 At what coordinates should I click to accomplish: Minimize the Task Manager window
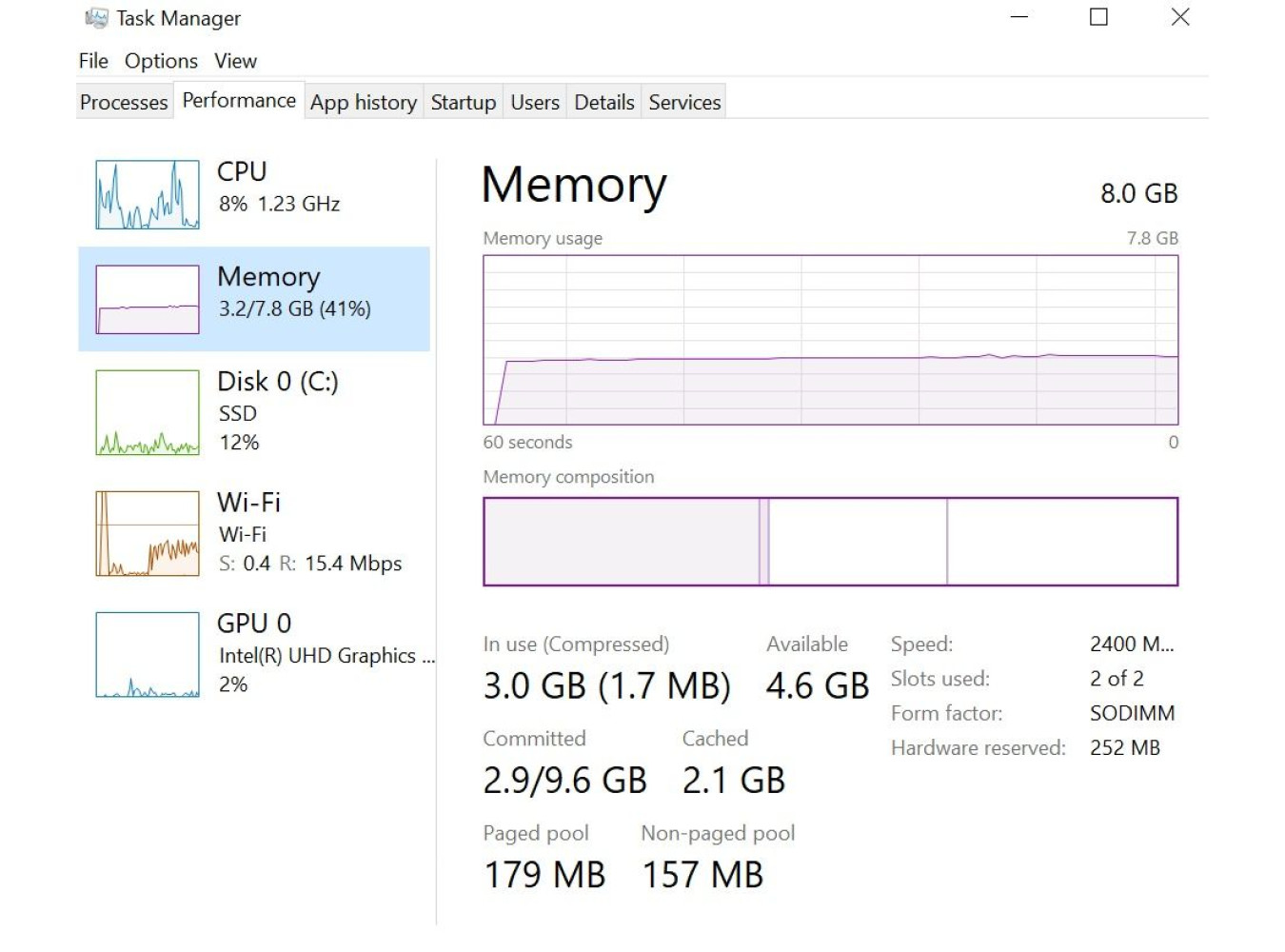pos(1019,17)
